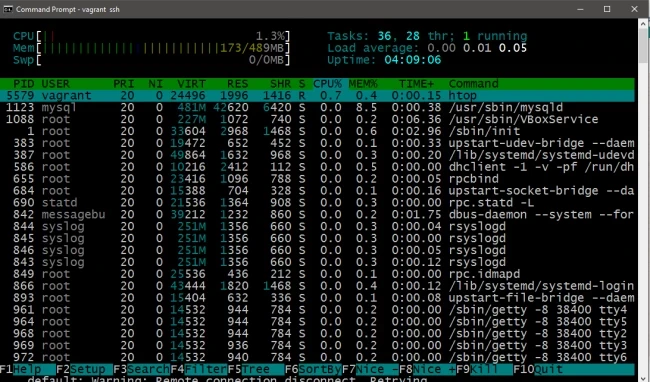Switch to F5 Tree view
This screenshot has height=382, width=650.
256,369
